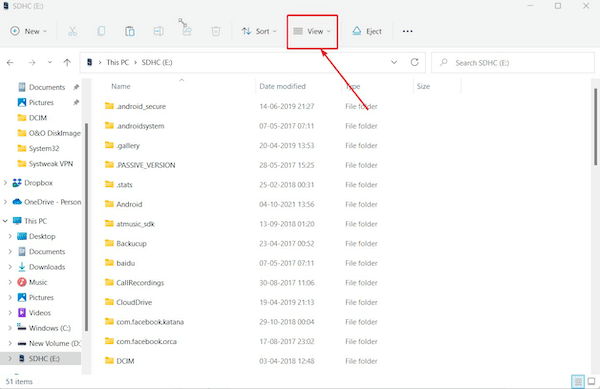Select the .androidsystem folder

134,126
